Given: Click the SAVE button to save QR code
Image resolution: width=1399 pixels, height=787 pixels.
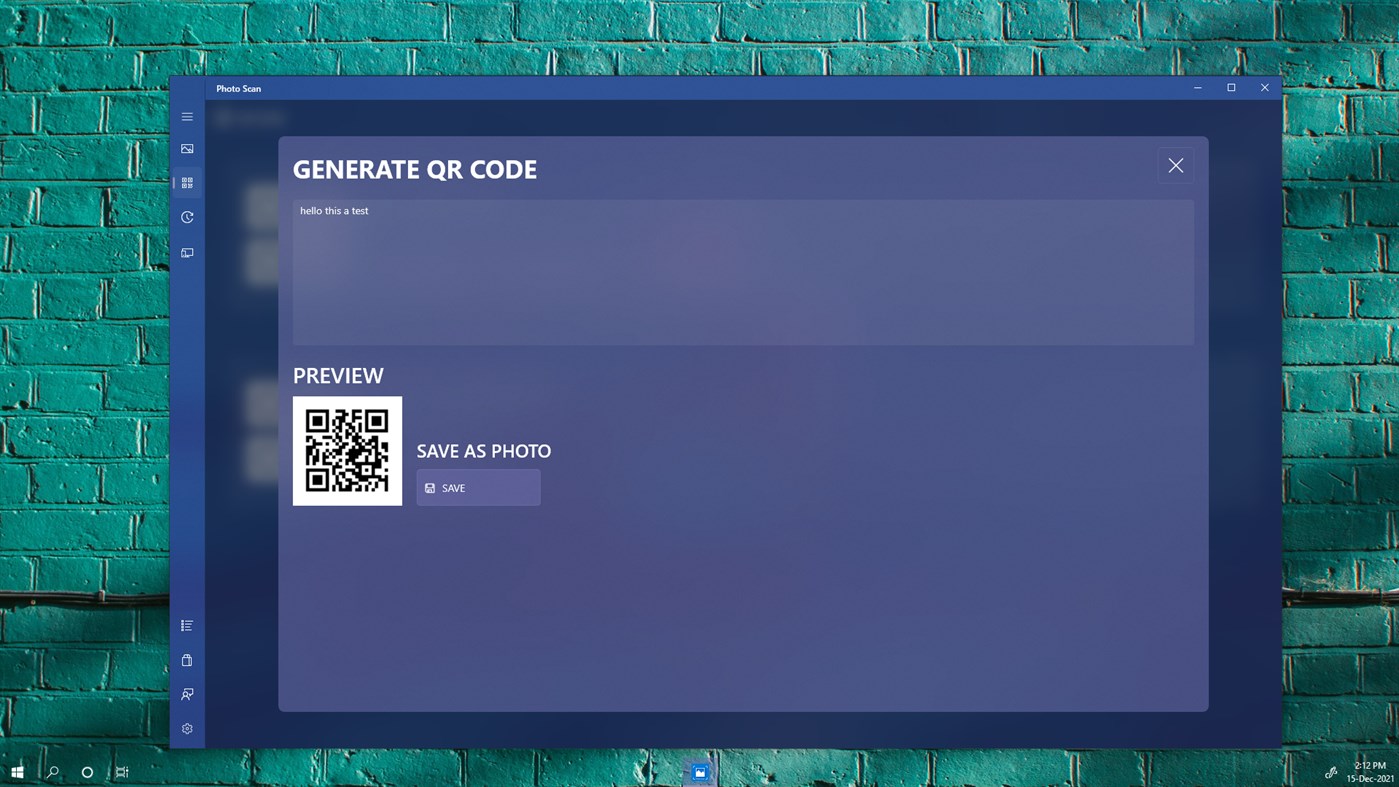Looking at the screenshot, I should 478,487.
